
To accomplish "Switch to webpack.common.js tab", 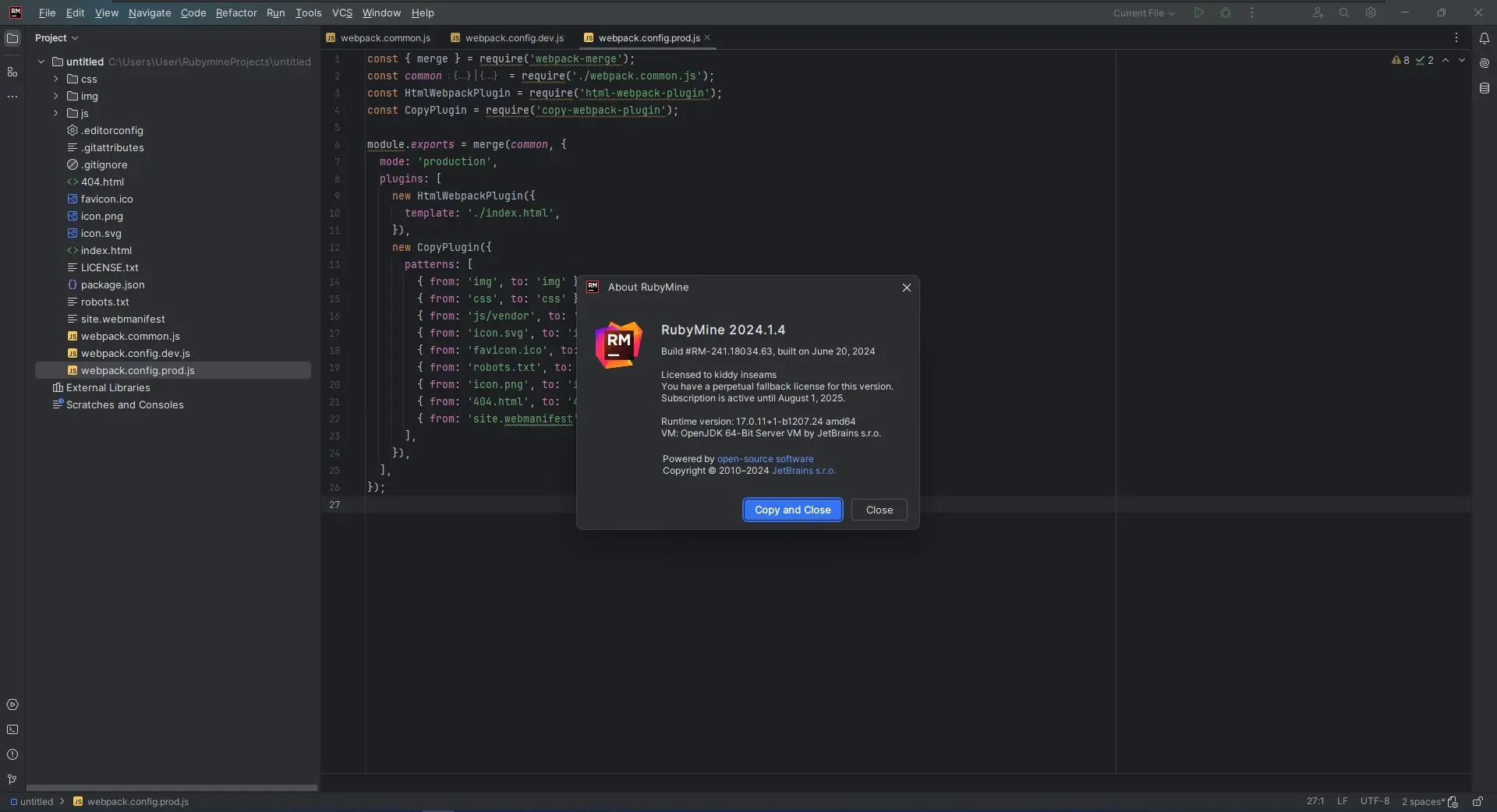I will point(378,37).
